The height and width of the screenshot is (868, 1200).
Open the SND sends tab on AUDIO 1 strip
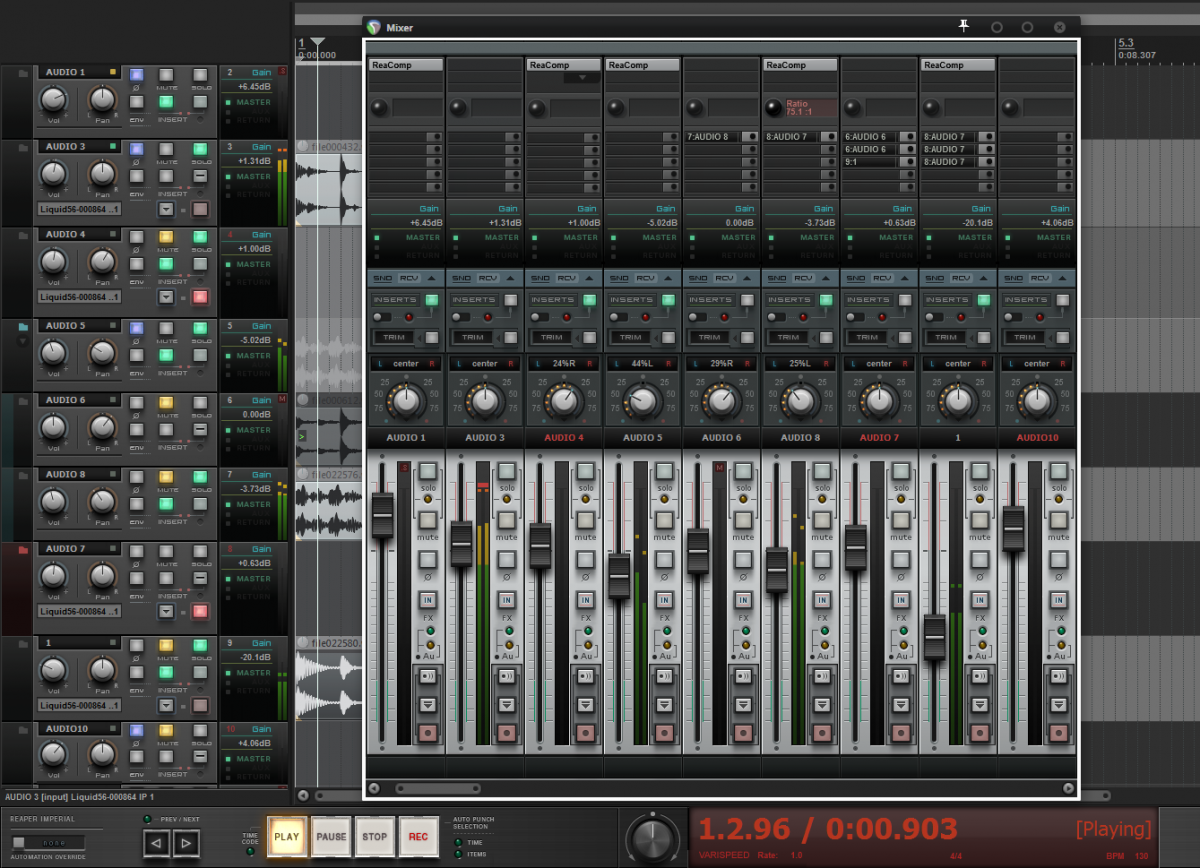382,278
